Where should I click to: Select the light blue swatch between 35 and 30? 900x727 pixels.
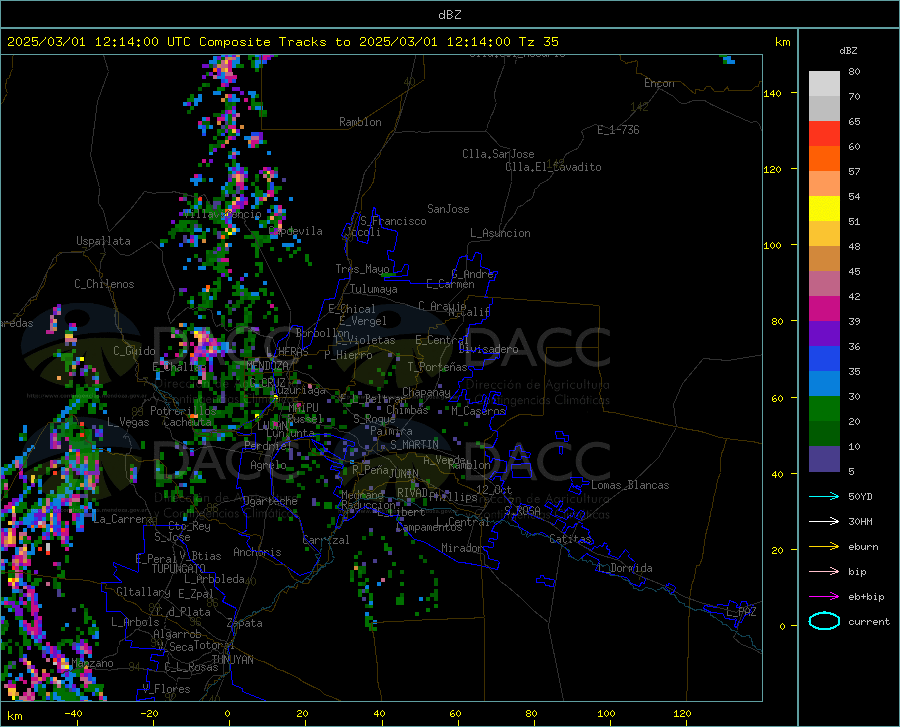coord(824,384)
